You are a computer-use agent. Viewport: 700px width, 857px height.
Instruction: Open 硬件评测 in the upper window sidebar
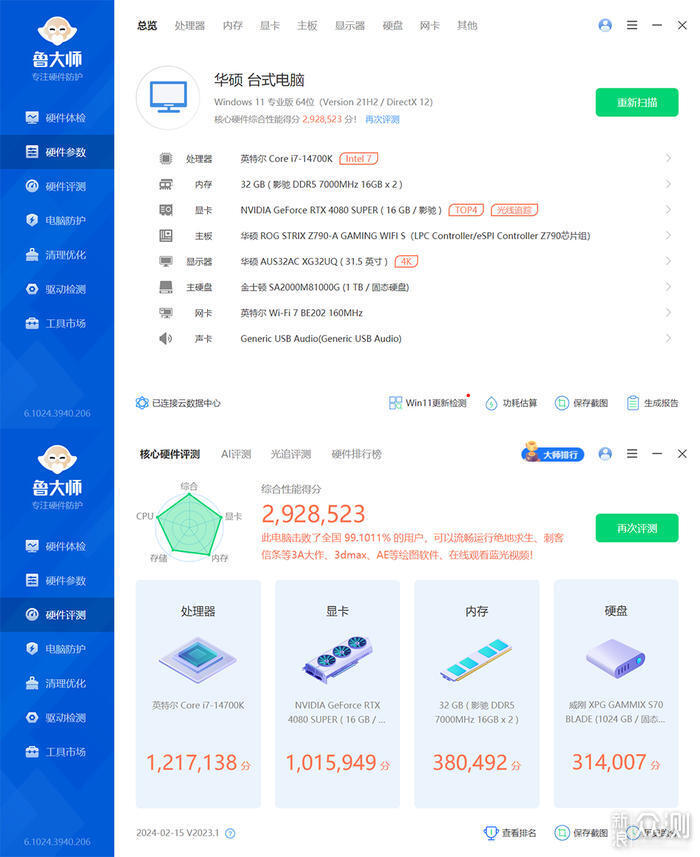(57, 186)
